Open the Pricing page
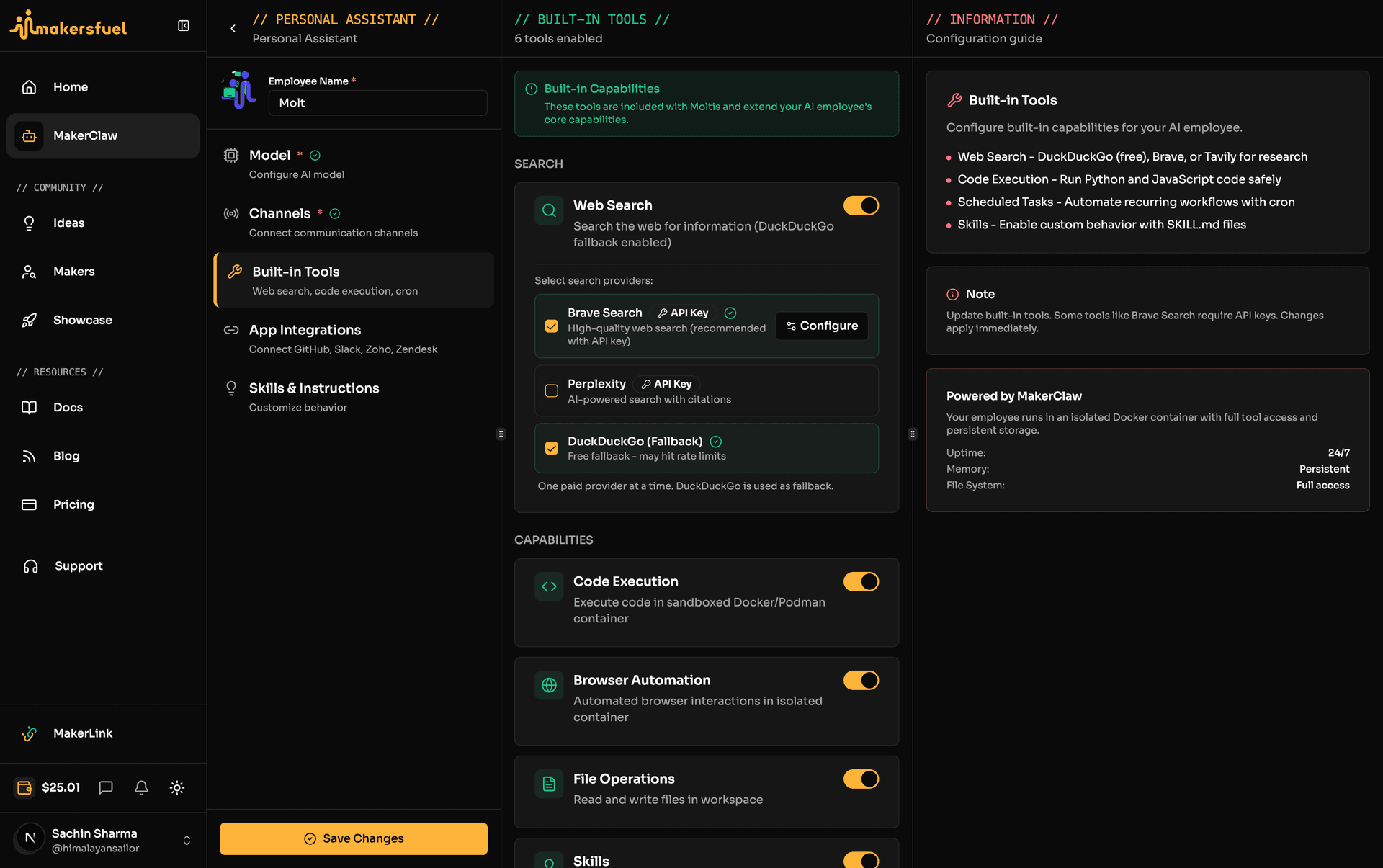1383x868 pixels. click(x=103, y=504)
